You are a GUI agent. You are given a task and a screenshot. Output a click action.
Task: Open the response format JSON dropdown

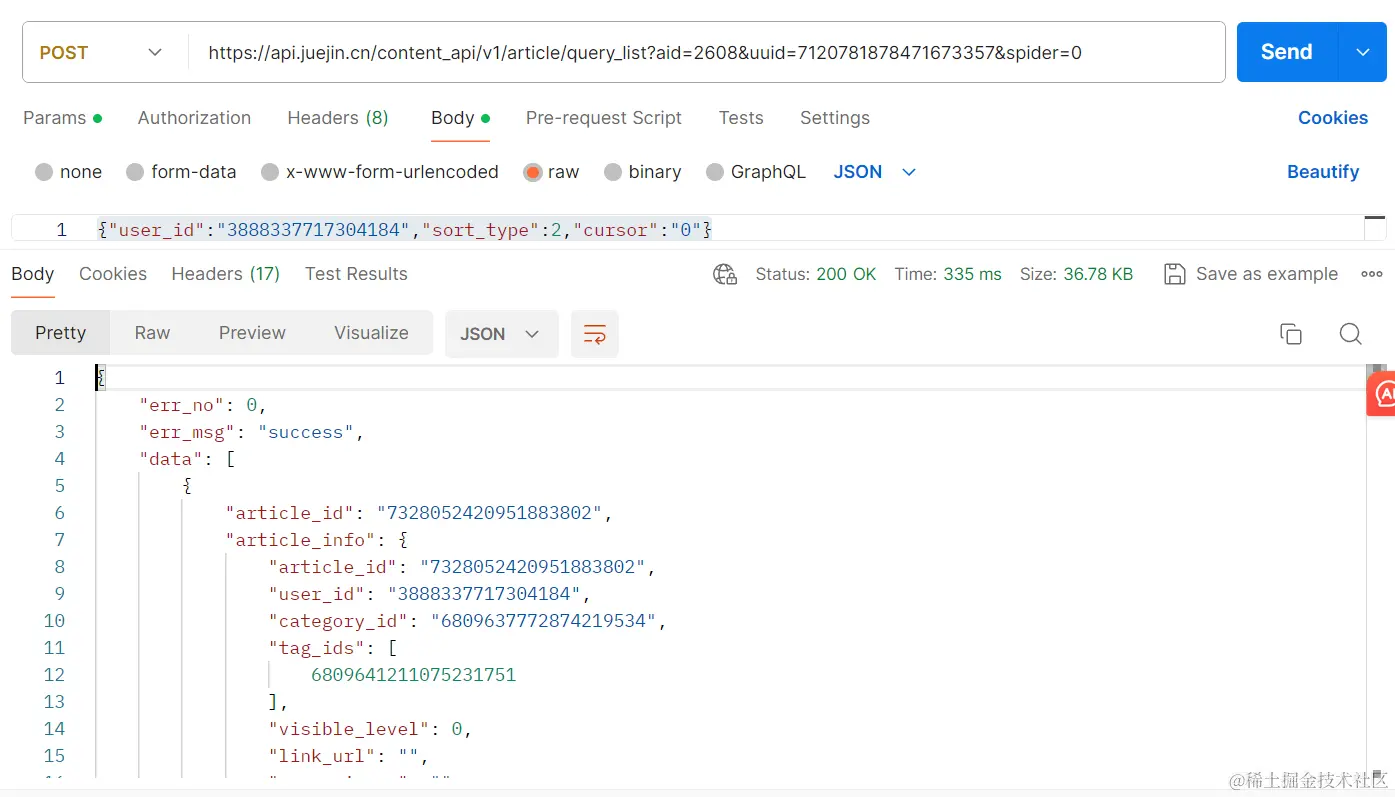(501, 334)
